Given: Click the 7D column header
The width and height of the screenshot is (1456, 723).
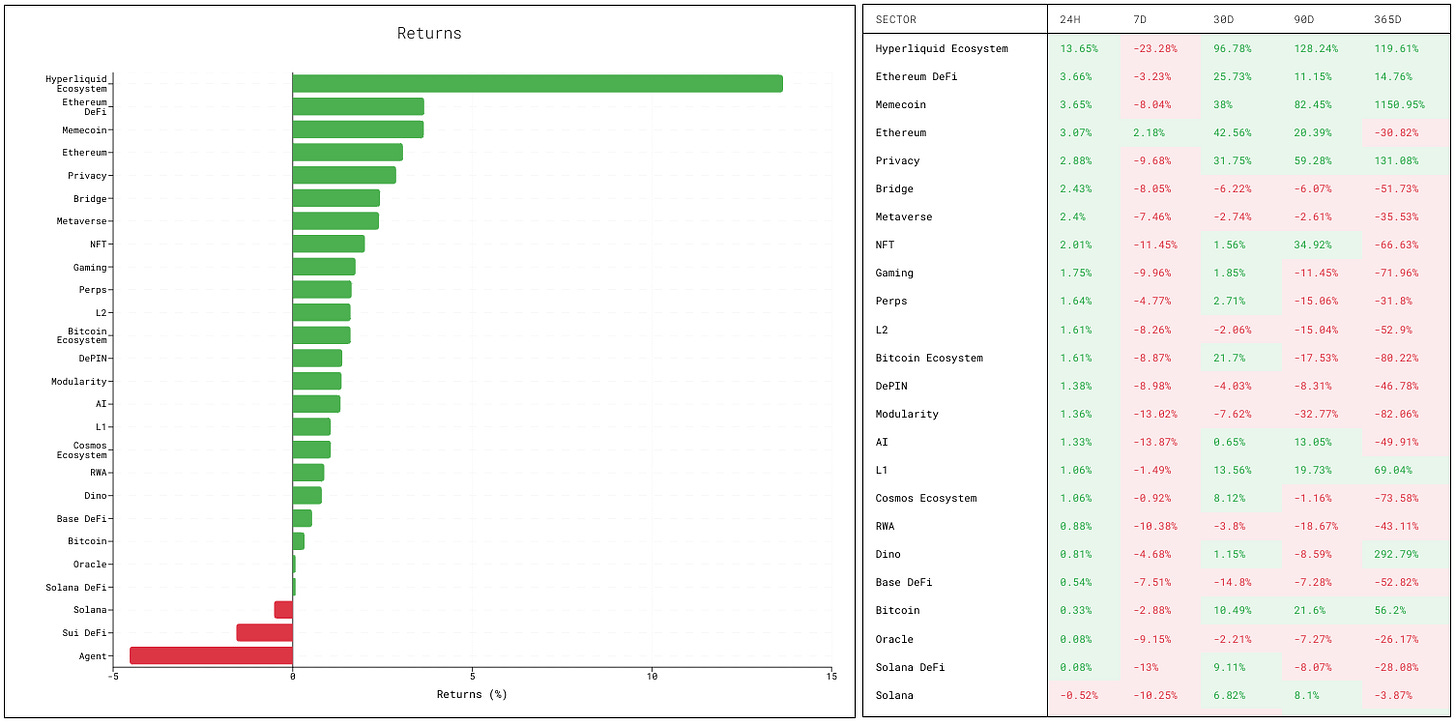Looking at the screenshot, I should tap(1140, 19).
